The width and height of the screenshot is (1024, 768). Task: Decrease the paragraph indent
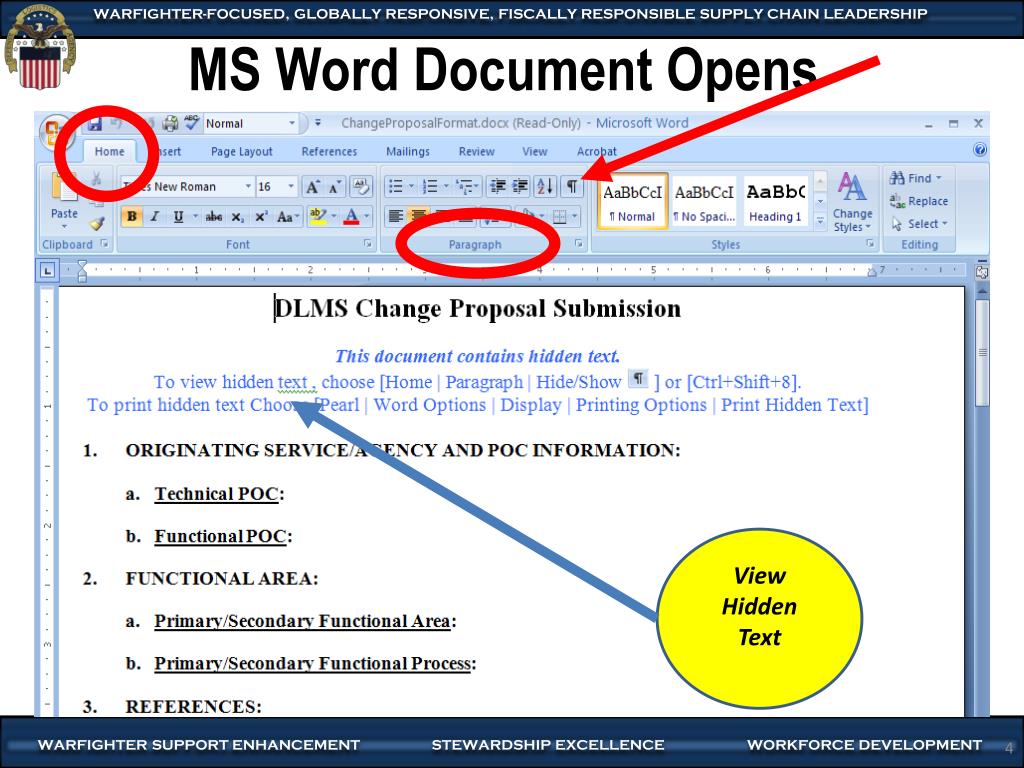pos(498,187)
